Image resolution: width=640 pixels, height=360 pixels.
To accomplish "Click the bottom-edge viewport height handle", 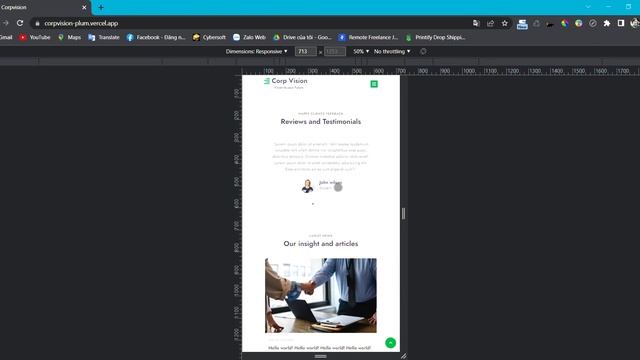I will tap(320, 356).
